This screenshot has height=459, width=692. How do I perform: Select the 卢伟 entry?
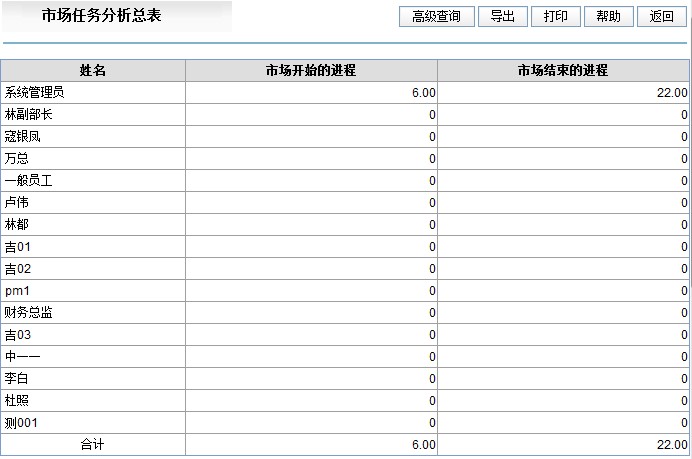click(x=17, y=203)
